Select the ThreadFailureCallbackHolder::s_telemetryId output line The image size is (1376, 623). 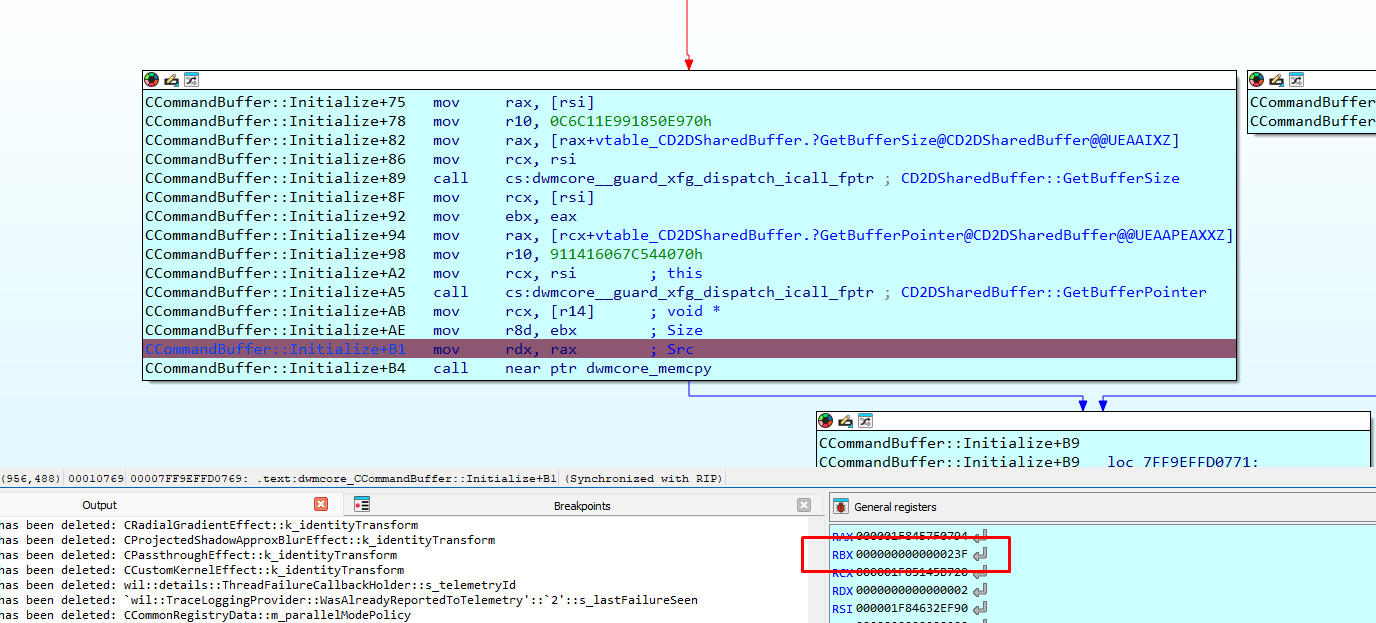pyautogui.click(x=258, y=585)
